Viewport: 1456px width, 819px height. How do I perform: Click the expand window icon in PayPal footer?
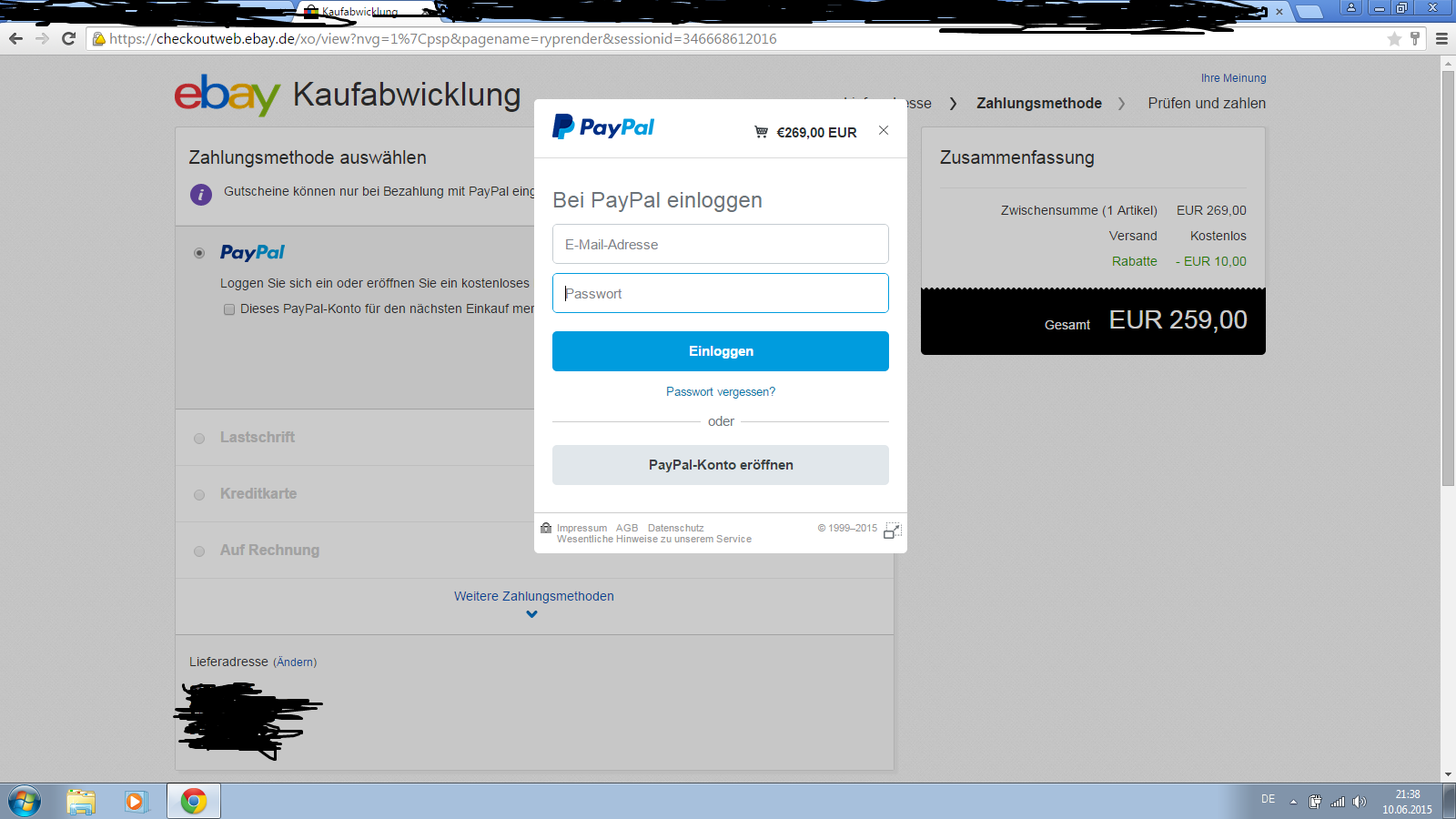(x=892, y=531)
